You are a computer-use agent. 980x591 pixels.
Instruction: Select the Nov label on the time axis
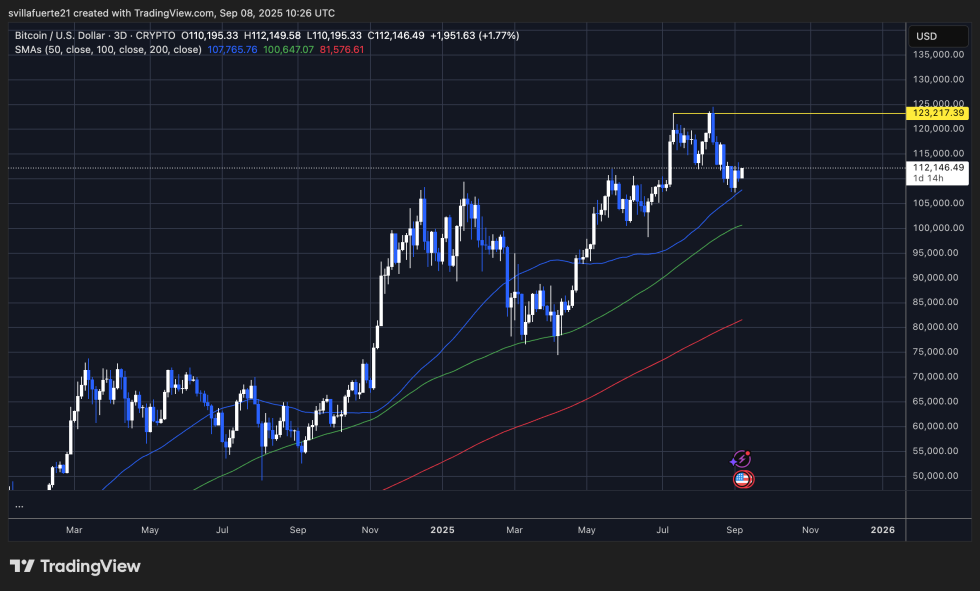click(x=810, y=530)
